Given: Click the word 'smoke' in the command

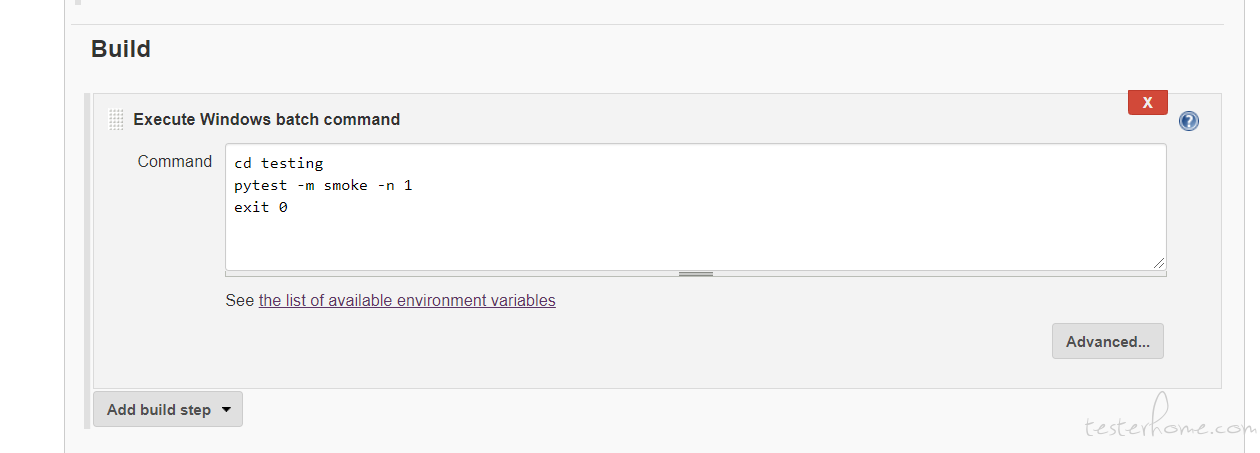Looking at the screenshot, I should (345, 186).
